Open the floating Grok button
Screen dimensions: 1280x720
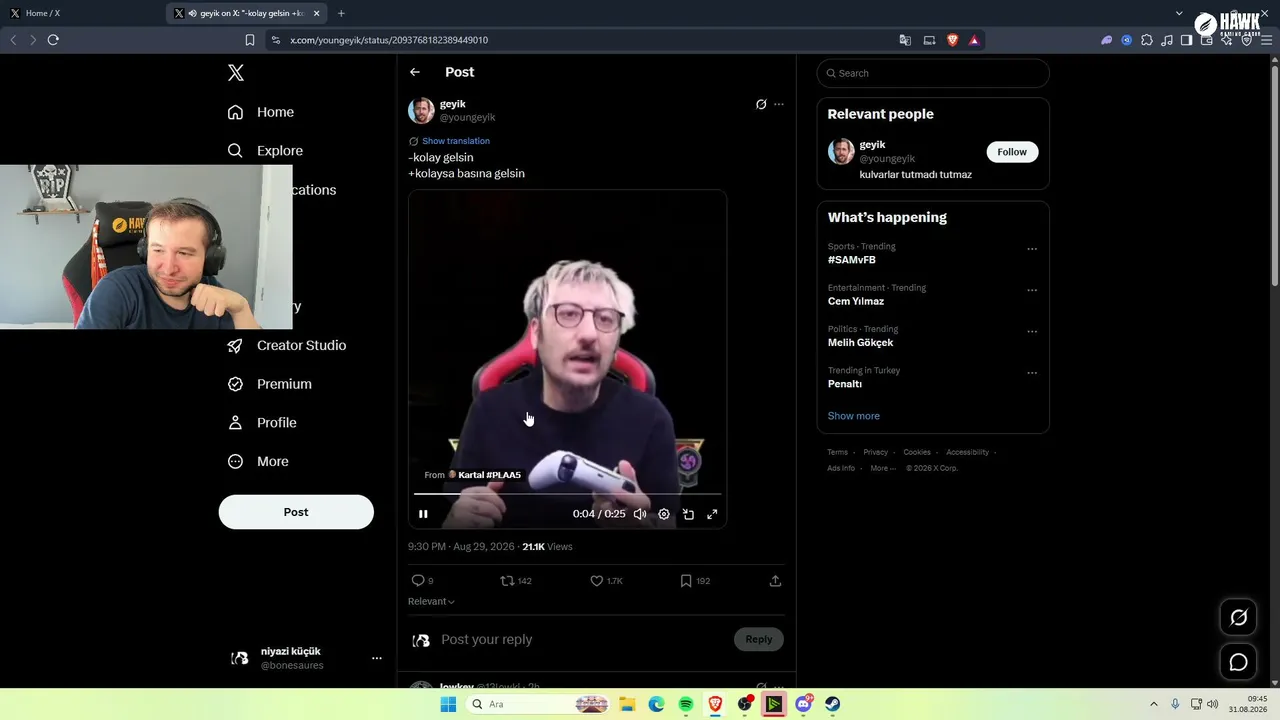tap(1238, 618)
